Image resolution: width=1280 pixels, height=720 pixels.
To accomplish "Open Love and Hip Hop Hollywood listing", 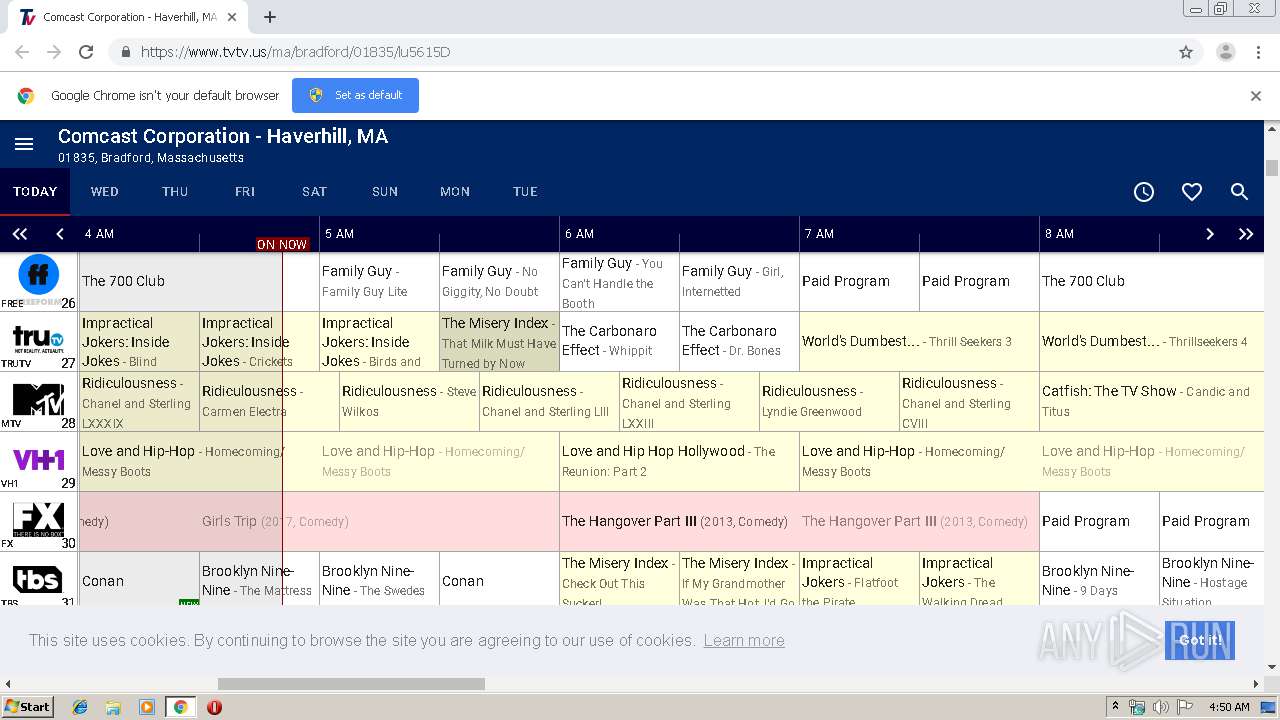I will click(x=679, y=461).
